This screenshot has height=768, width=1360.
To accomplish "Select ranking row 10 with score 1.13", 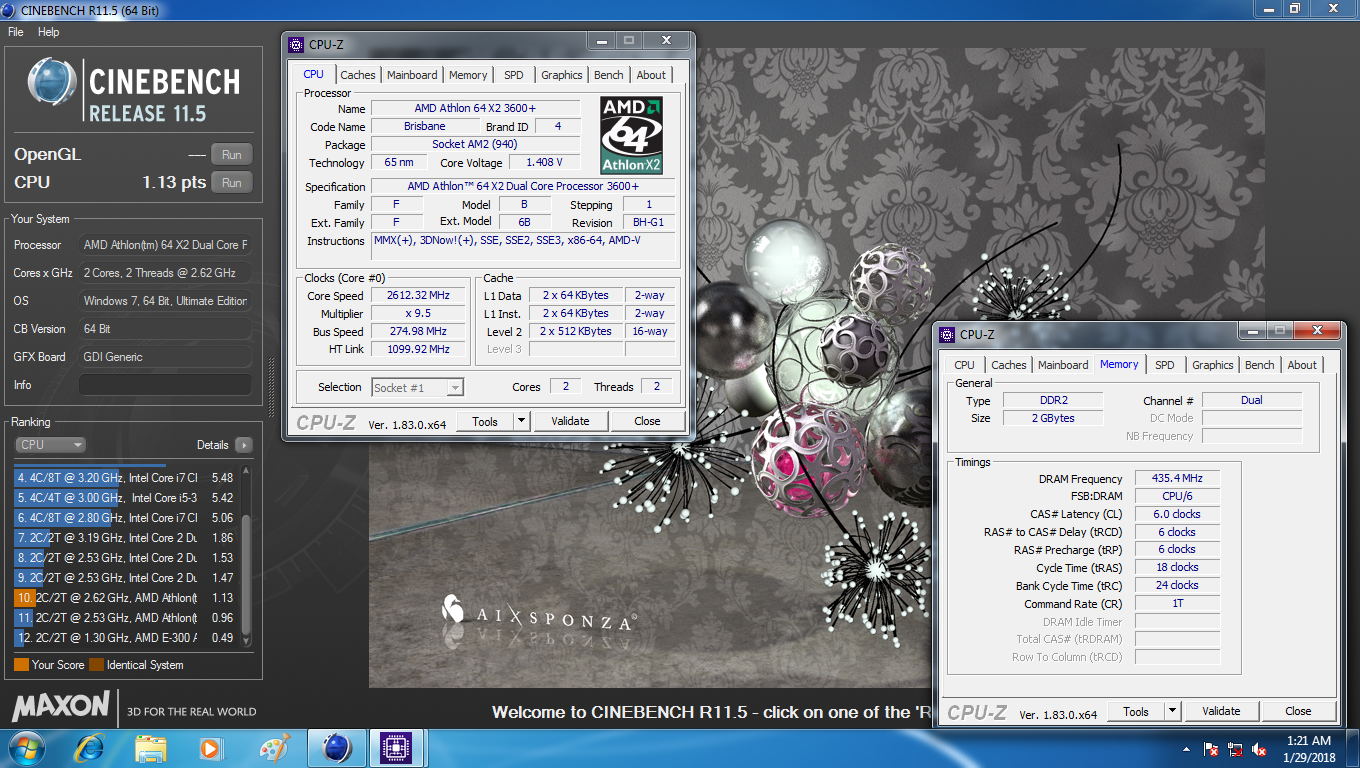I will [x=124, y=598].
